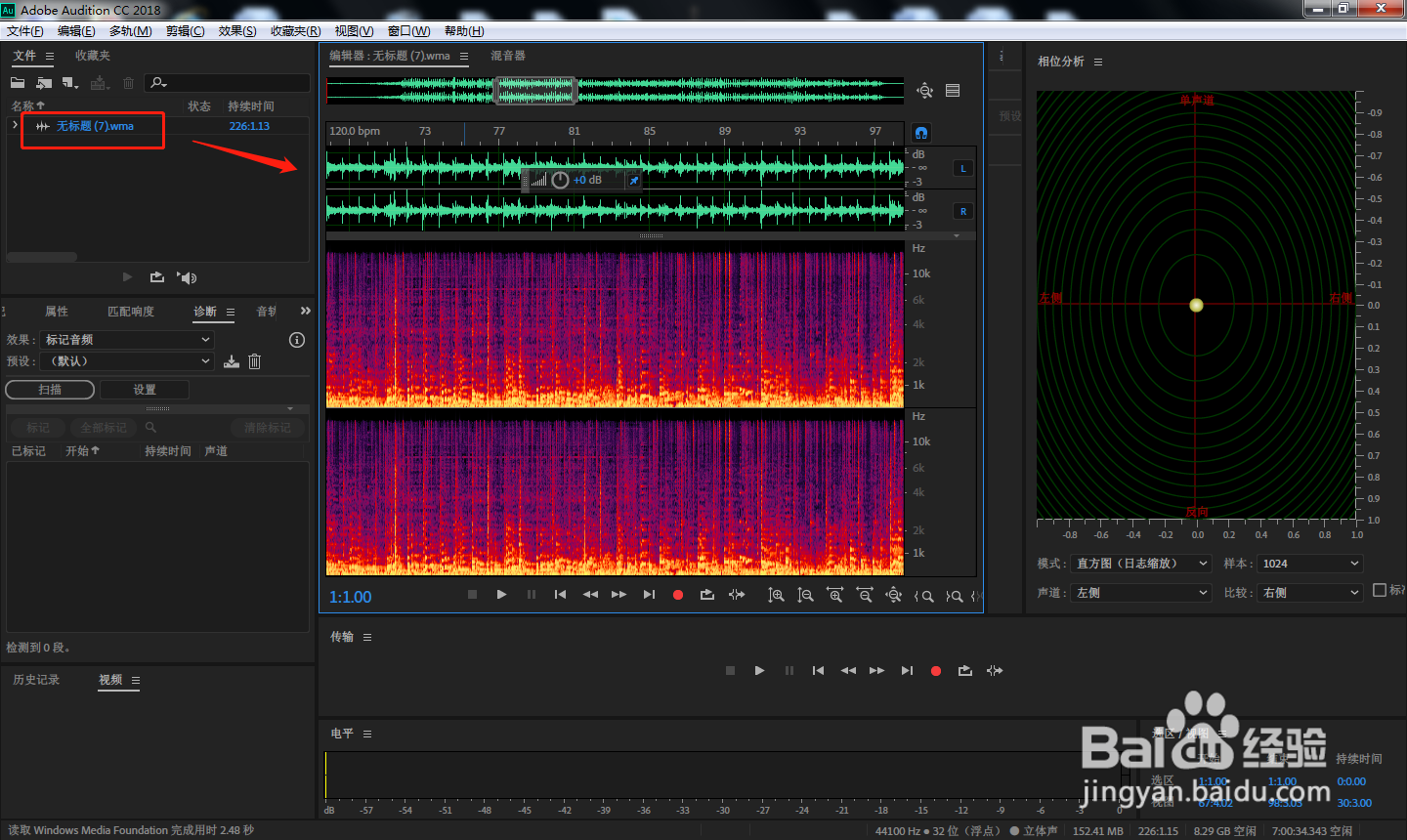Toggle right channel R button
Image resolution: width=1407 pixels, height=840 pixels.
point(962,211)
